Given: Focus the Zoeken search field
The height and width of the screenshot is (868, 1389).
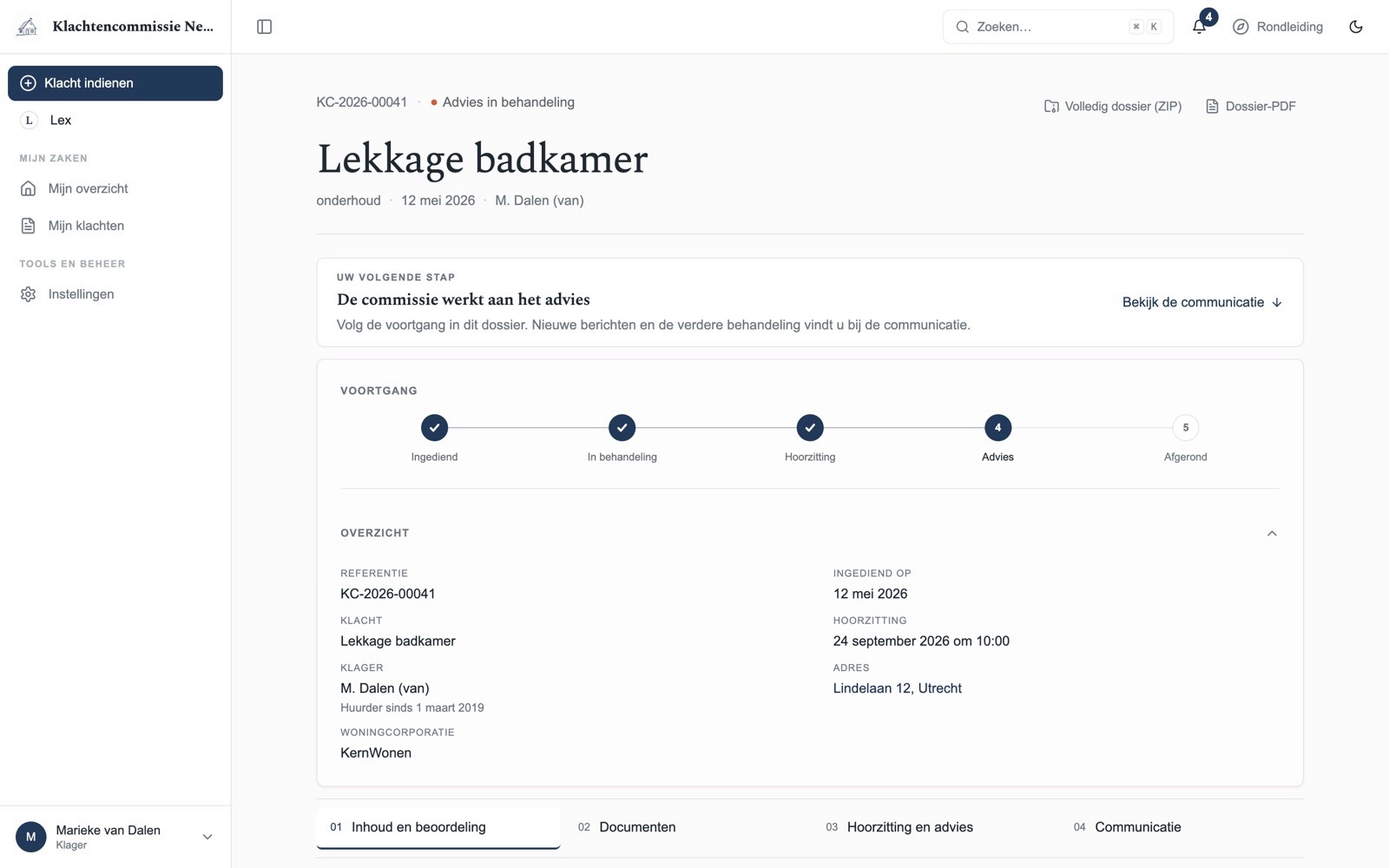Looking at the screenshot, I should click(1057, 27).
